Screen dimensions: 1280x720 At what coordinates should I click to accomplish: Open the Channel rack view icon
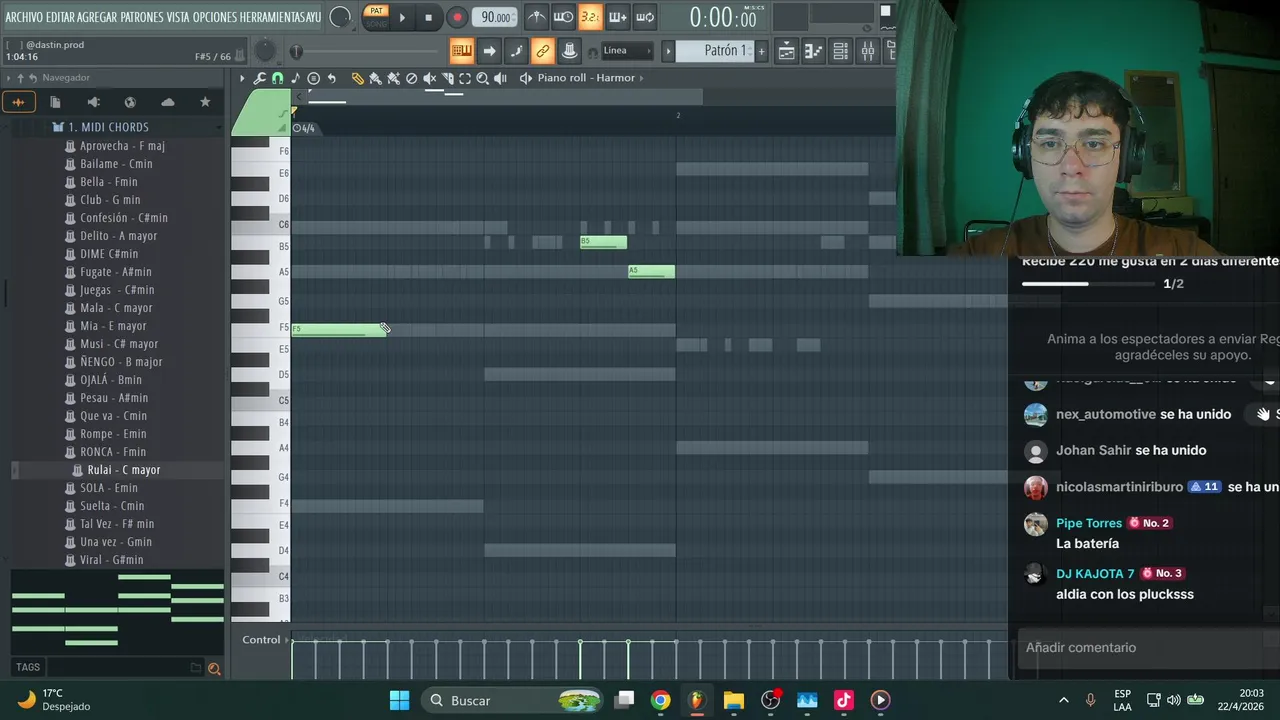841,51
